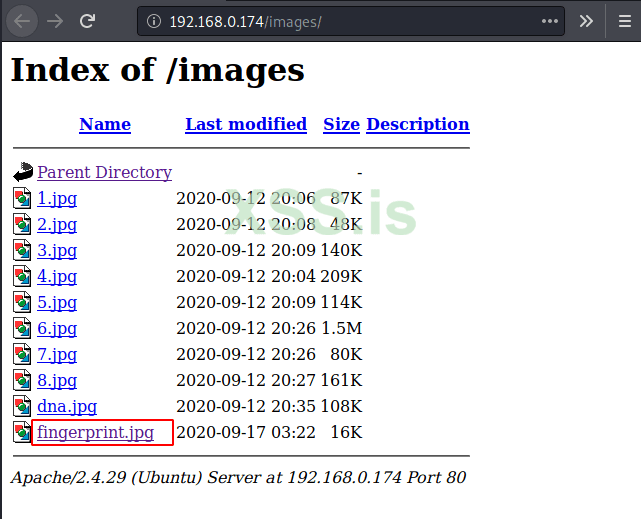Select the 161K size of 8.jpg

[341, 380]
